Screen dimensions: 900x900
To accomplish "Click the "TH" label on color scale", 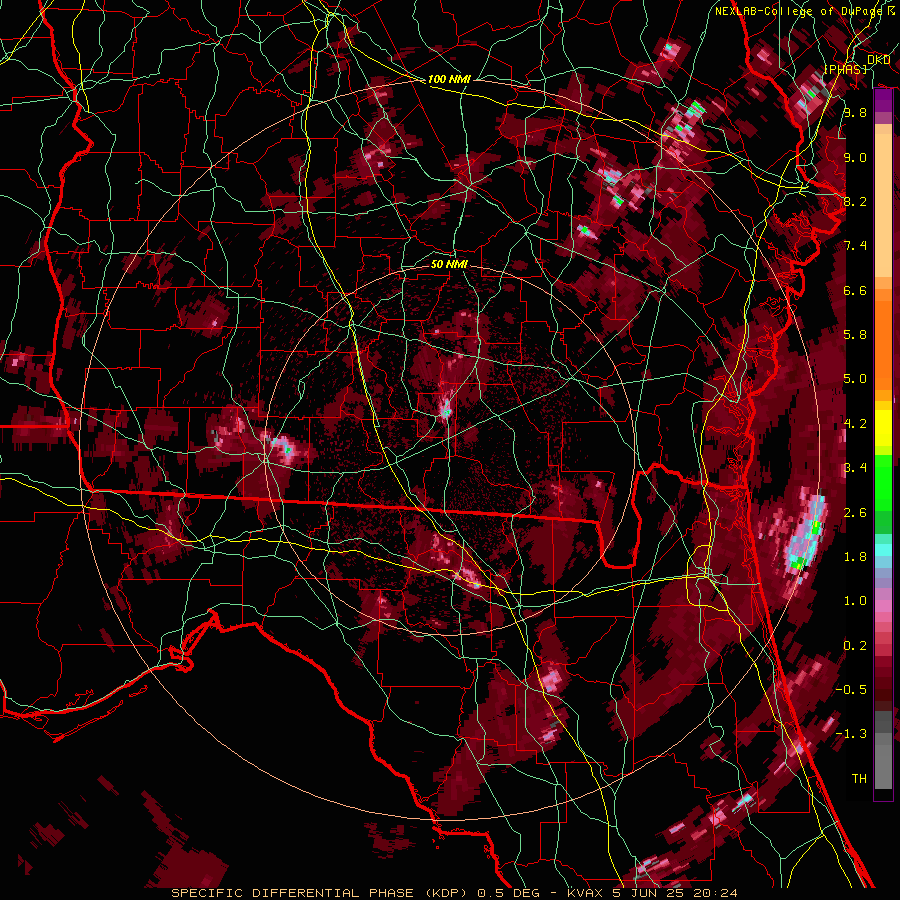I will pos(859,779).
